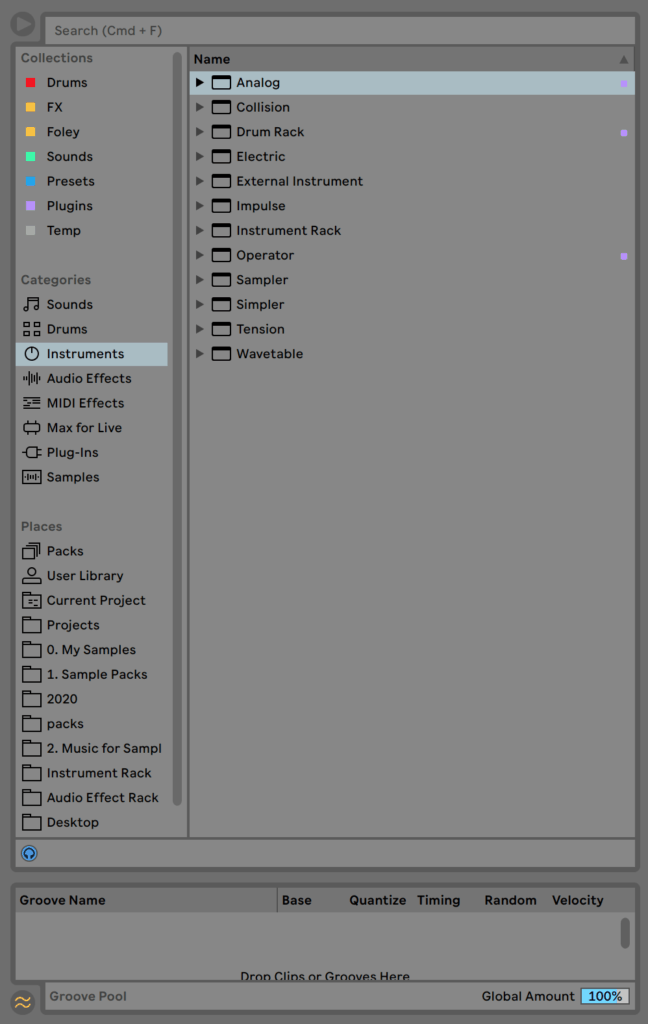
Task: Click the User Library person icon
Action: tap(31, 575)
